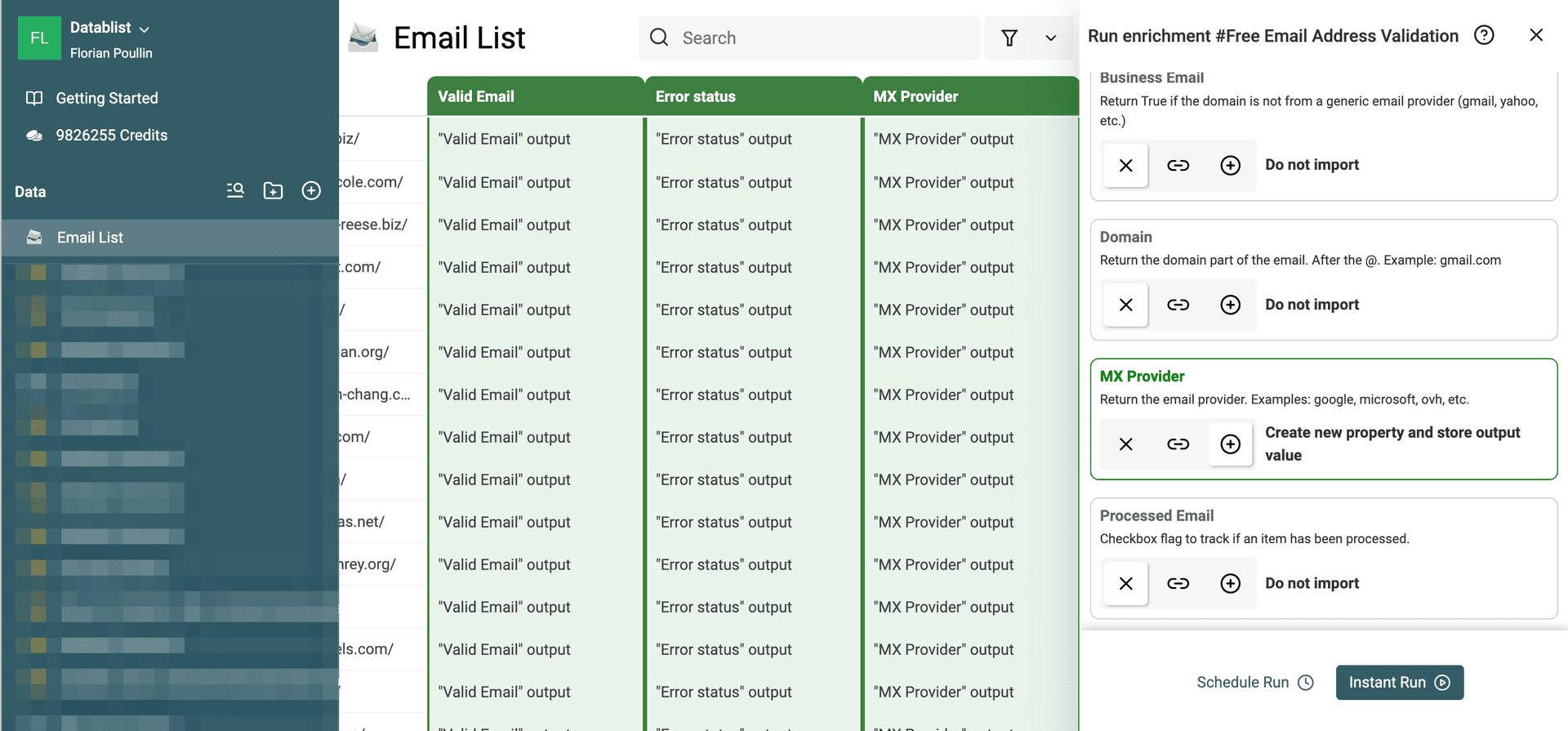The height and width of the screenshot is (731, 1568).
Task: Link MX Provider to existing property
Action: coord(1178,444)
